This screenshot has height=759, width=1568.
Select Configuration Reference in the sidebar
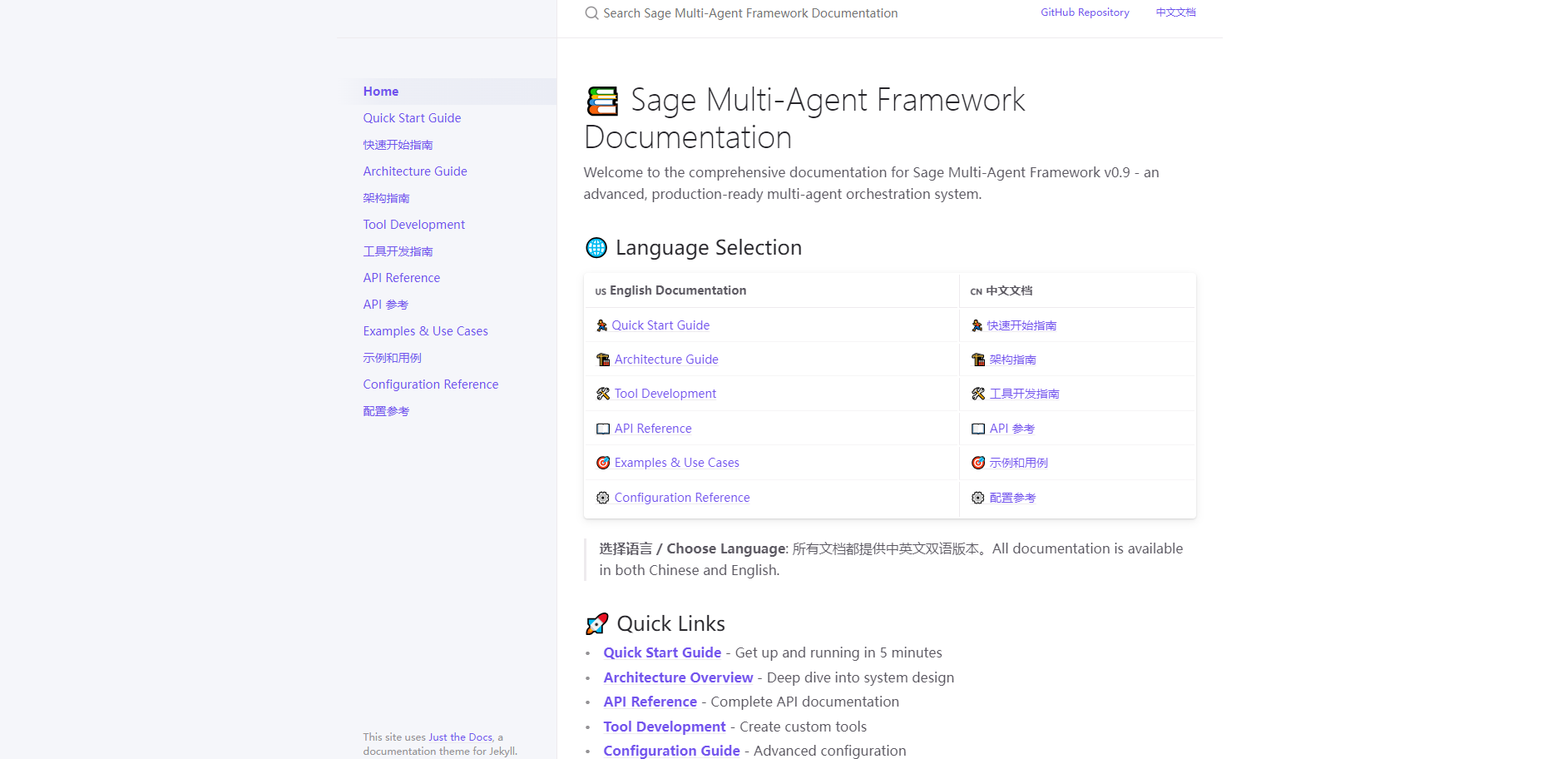(x=430, y=384)
